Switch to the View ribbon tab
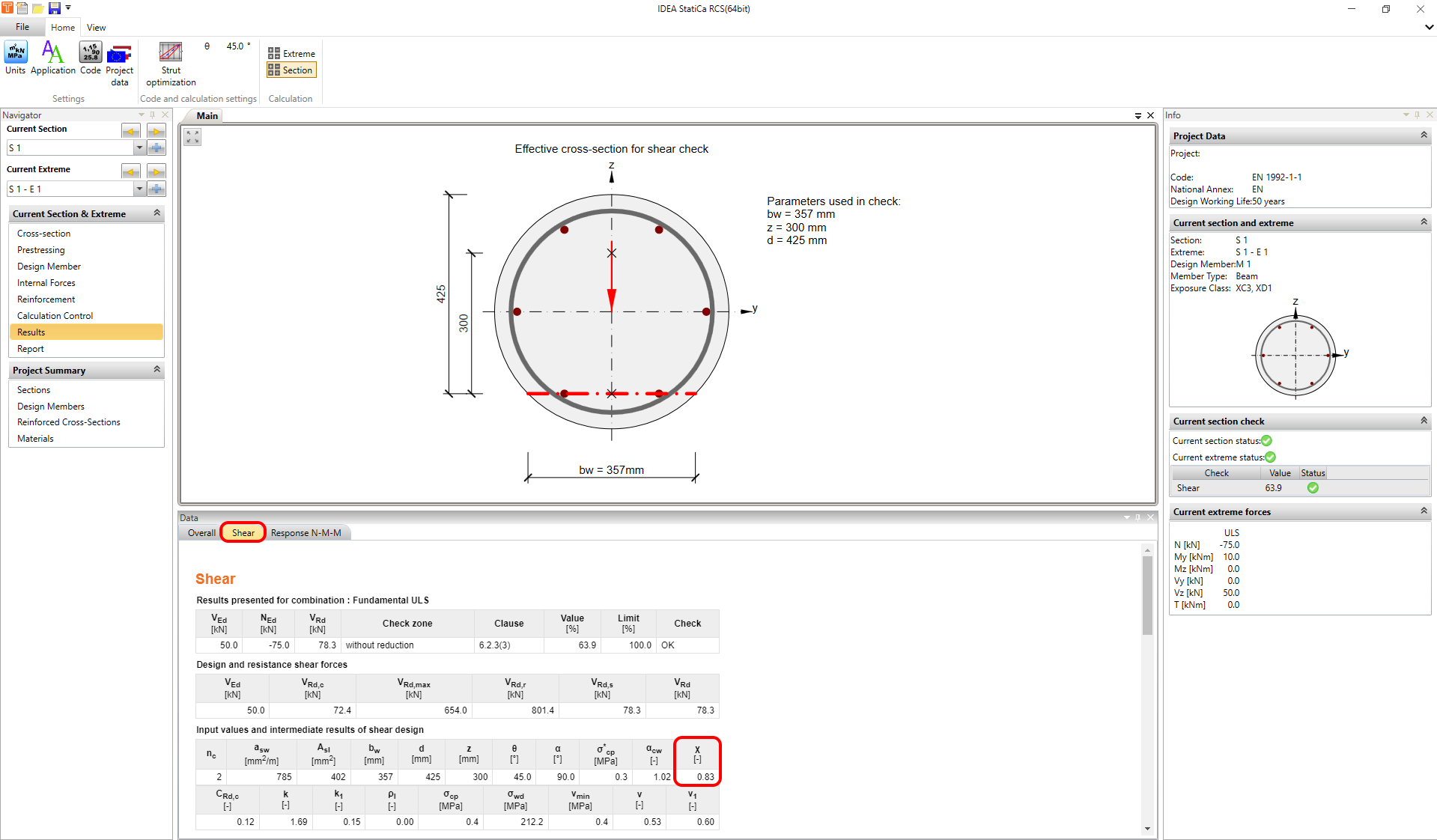Image resolution: width=1437 pixels, height=840 pixels. (96, 27)
